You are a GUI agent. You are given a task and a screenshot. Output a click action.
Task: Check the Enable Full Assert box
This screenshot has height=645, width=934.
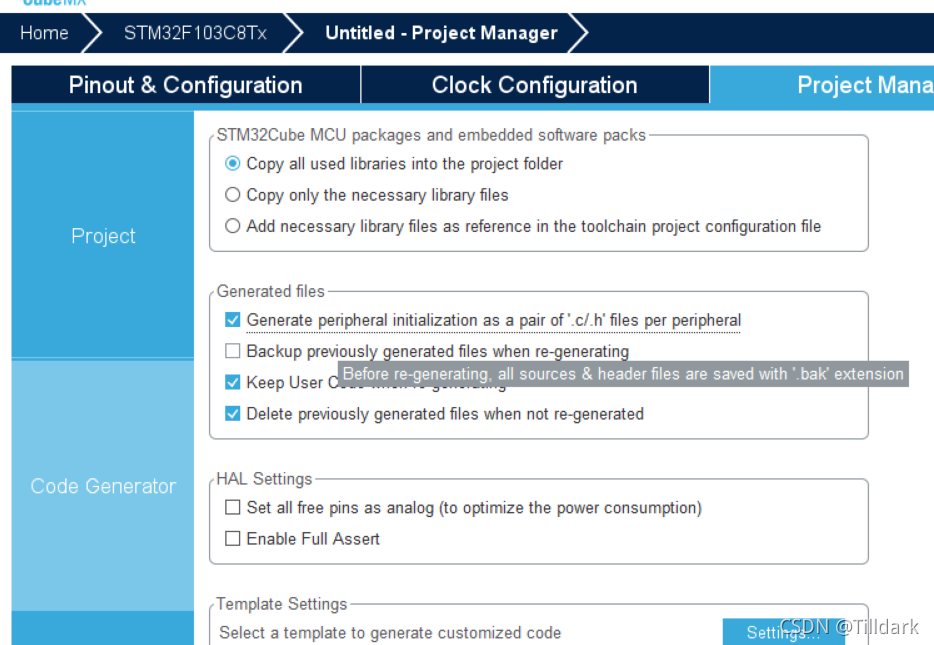(233, 539)
